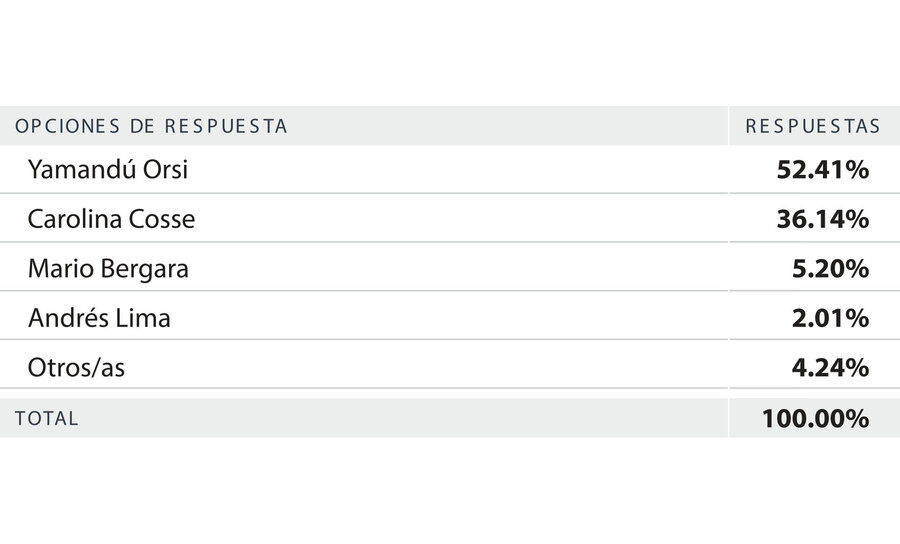Click the word Respuesta in the left header
The image size is (900, 544).
point(226,126)
